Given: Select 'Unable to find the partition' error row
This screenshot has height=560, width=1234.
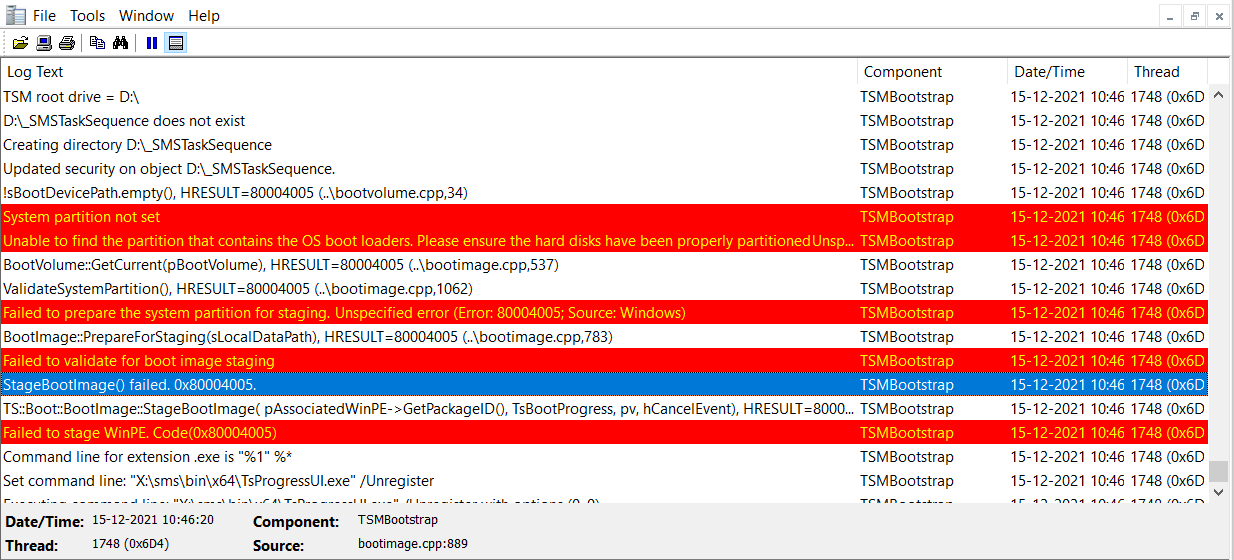Looking at the screenshot, I should (604, 241).
